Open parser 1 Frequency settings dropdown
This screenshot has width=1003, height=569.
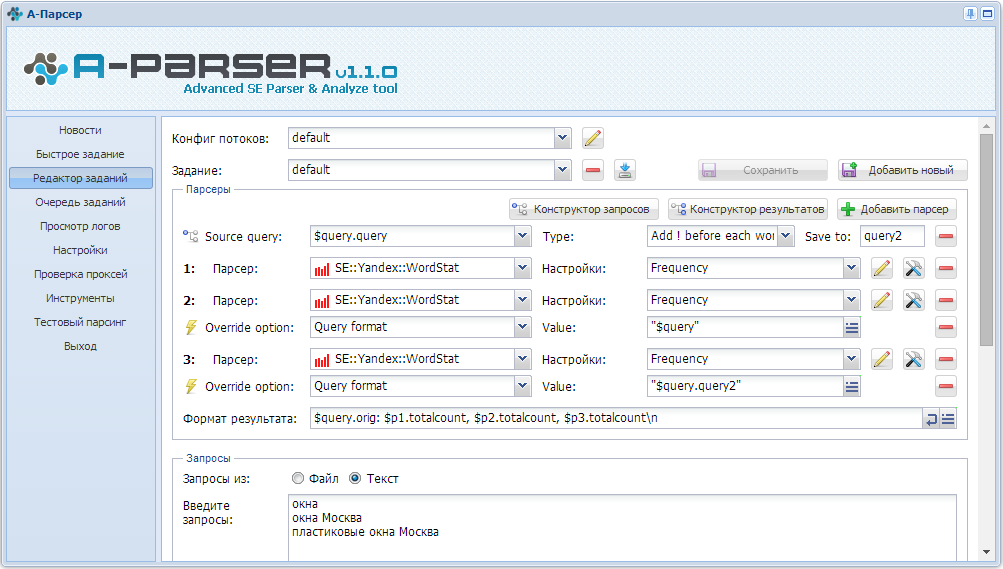(x=851, y=269)
